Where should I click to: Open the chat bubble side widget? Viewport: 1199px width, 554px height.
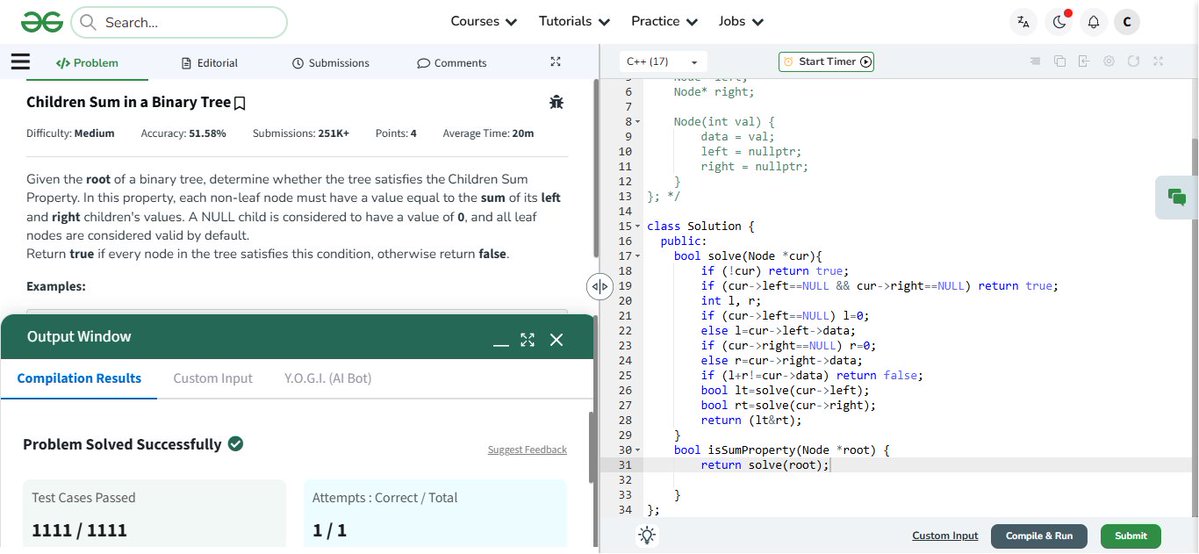click(x=1177, y=197)
